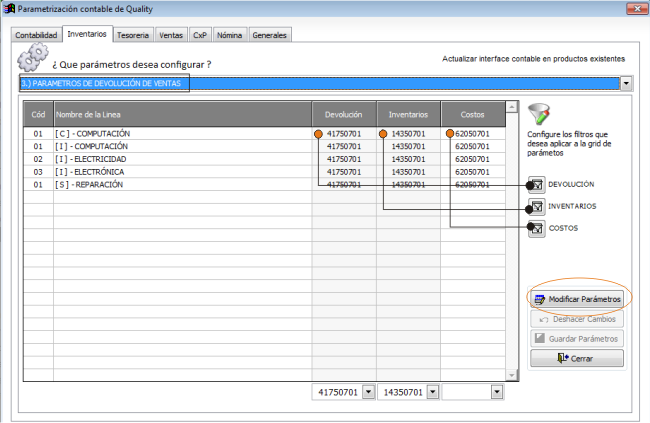
Task: Select the [I] - ELECTRICIDAD row
Action: coord(264,159)
